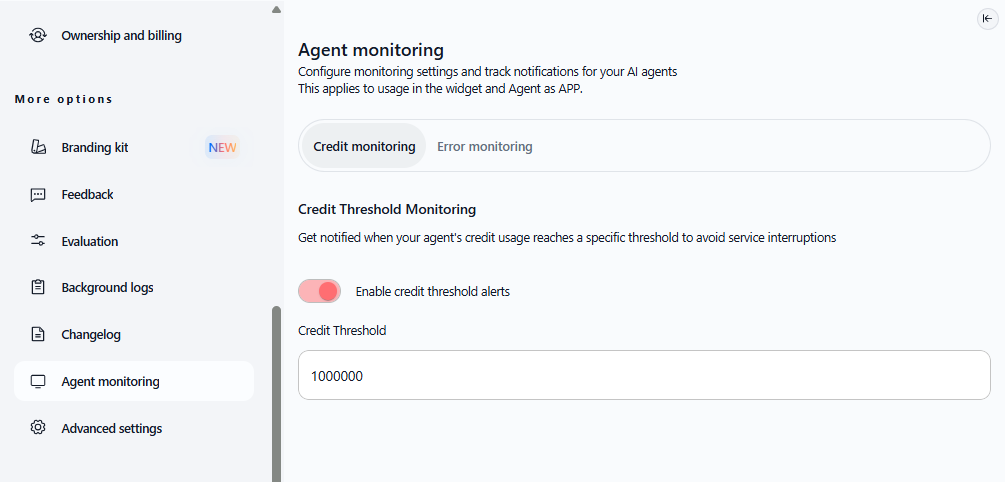
Task: Click the sidebar scroll-up arrow
Action: click(x=276, y=10)
